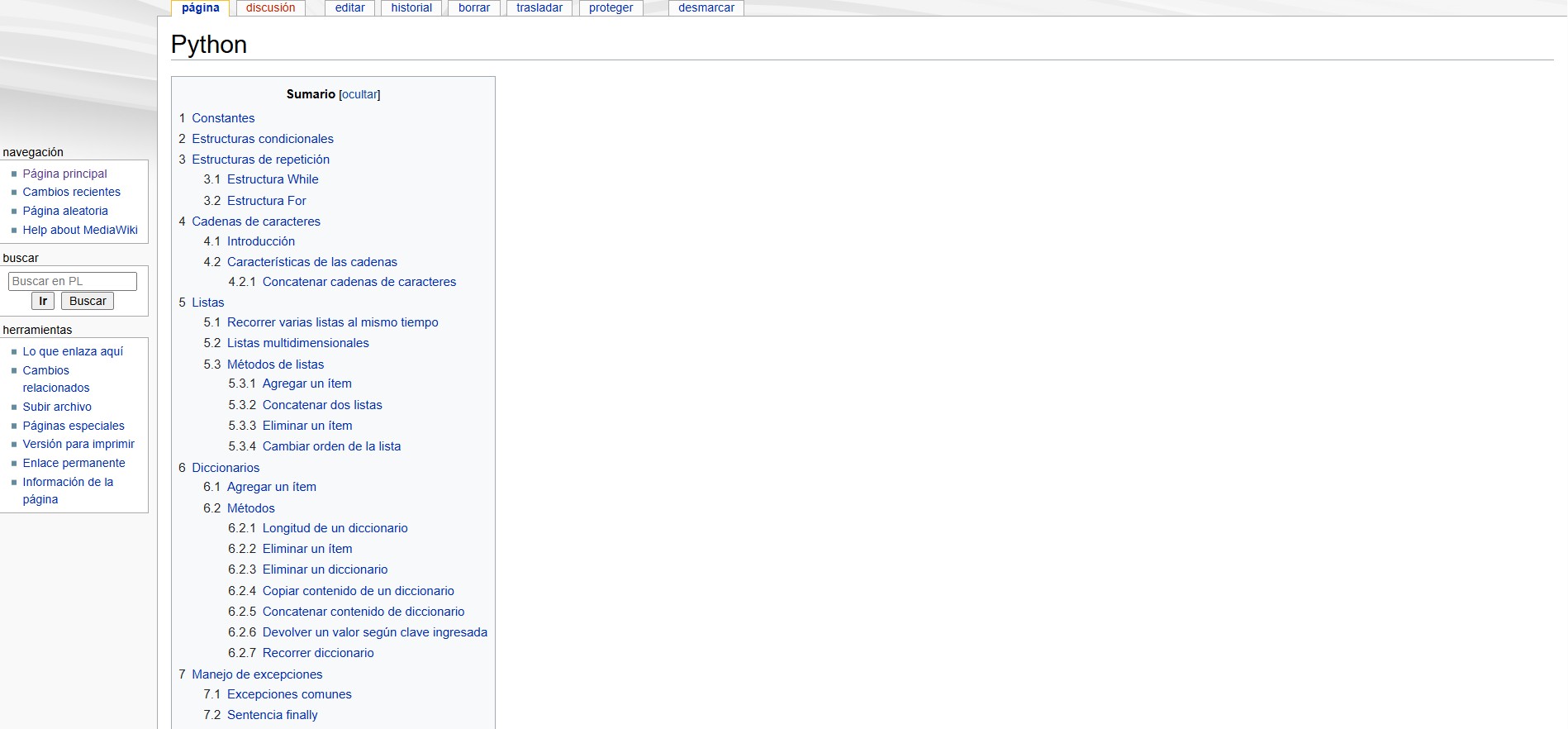Open 'Cambios relacionados' link
Image resolution: width=1568 pixels, height=729 pixels.
(x=55, y=379)
